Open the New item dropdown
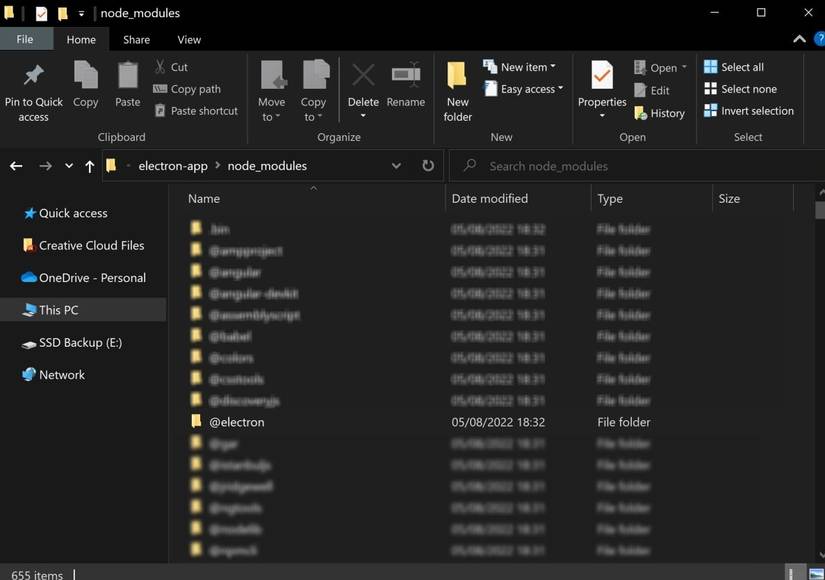 point(521,66)
